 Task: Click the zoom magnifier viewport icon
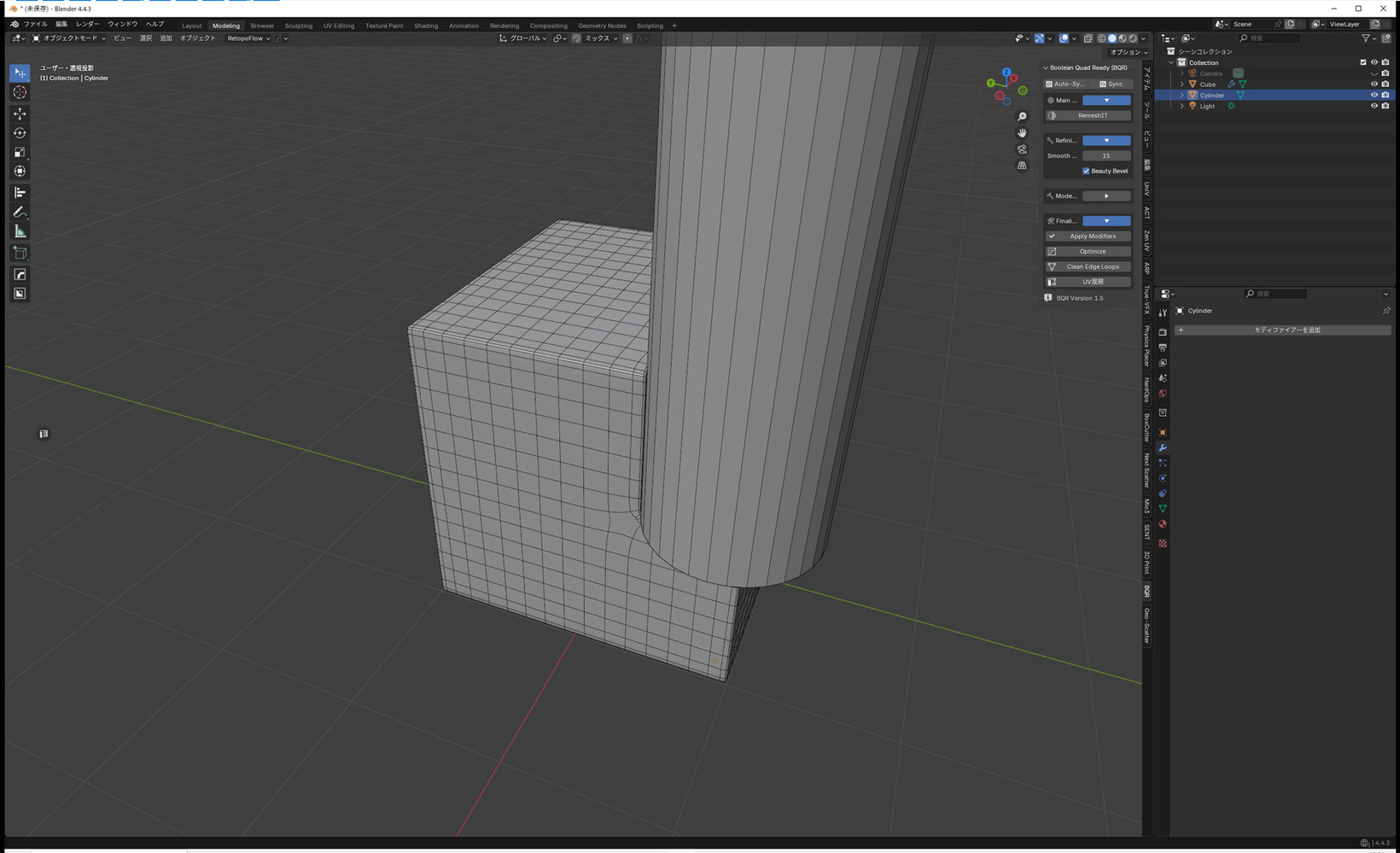1022,117
